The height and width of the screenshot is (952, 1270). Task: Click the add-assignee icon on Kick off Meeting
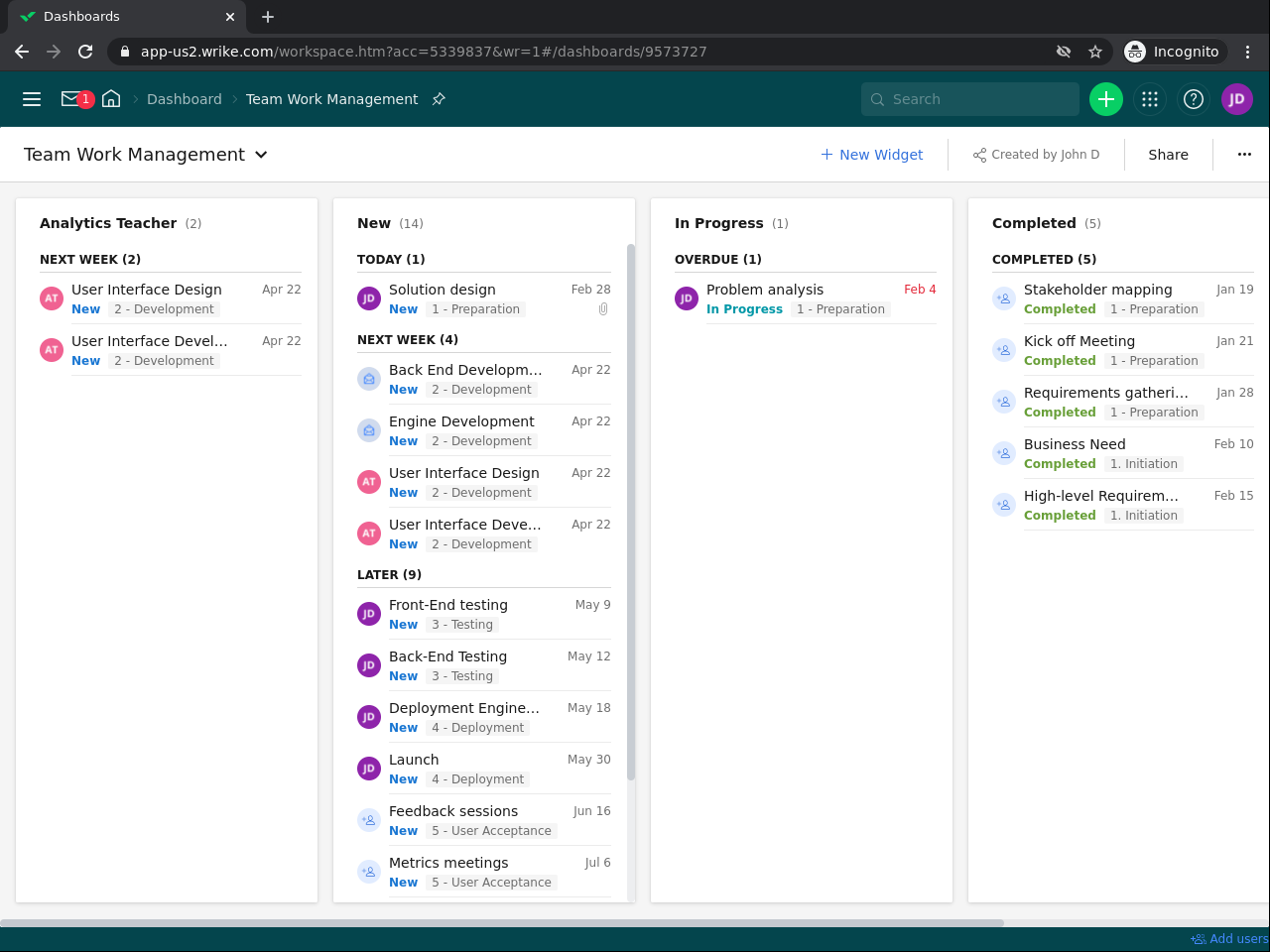coord(1004,350)
